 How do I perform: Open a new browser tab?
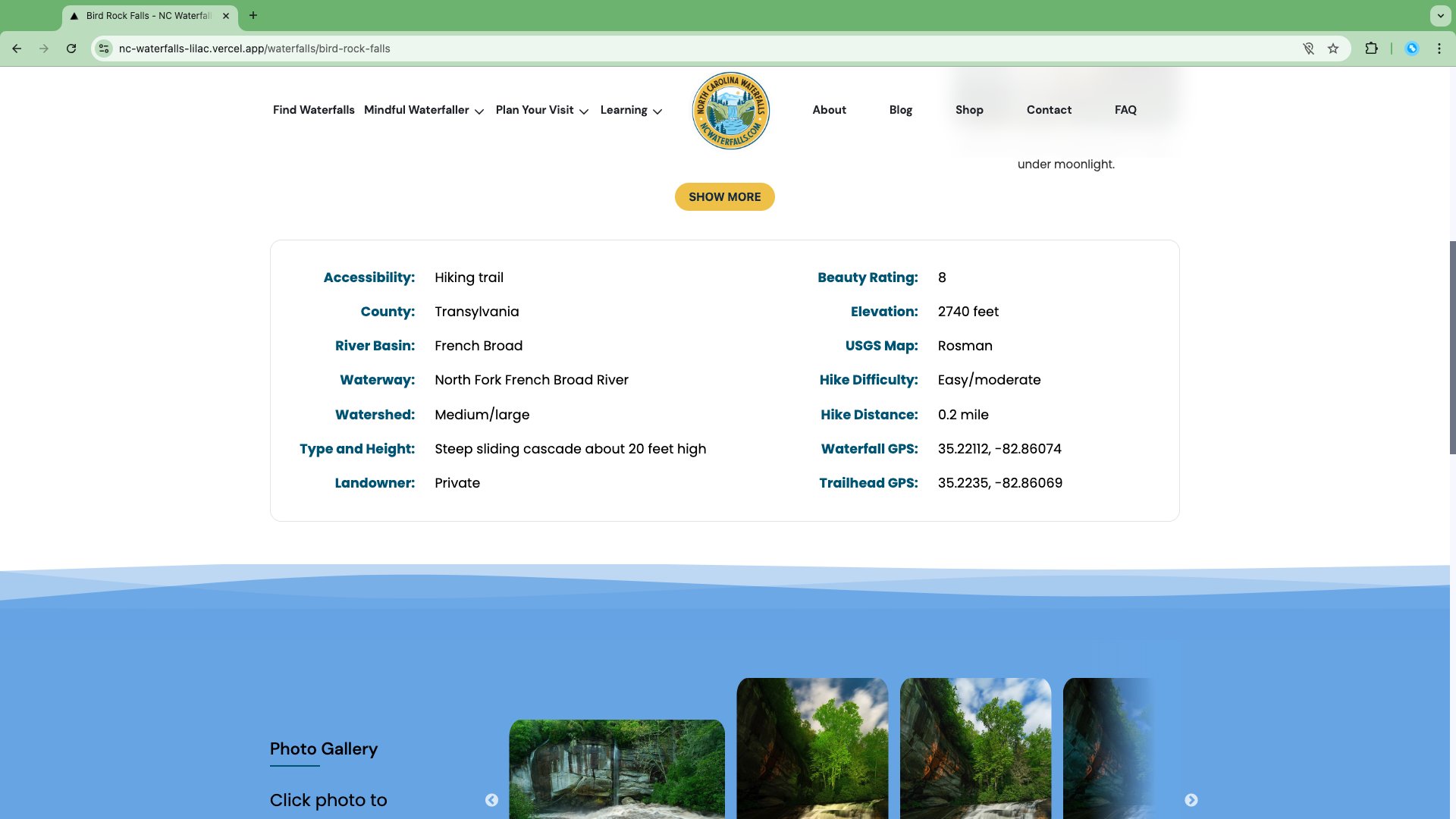coord(253,15)
